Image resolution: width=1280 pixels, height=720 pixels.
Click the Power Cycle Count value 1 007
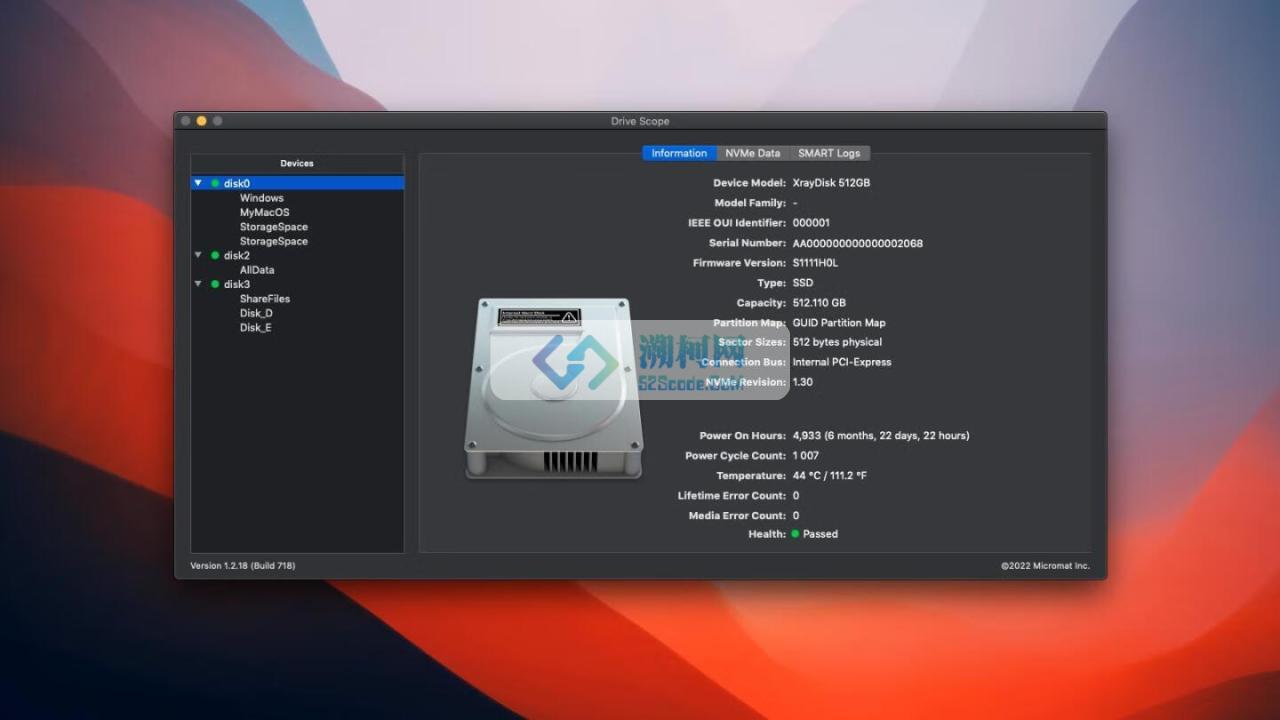click(806, 456)
